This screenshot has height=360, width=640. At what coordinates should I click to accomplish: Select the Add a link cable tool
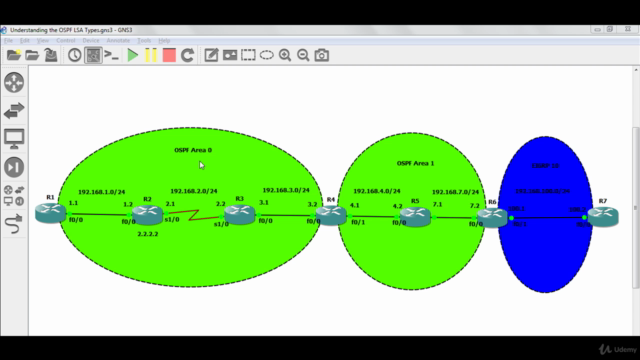click(x=14, y=224)
